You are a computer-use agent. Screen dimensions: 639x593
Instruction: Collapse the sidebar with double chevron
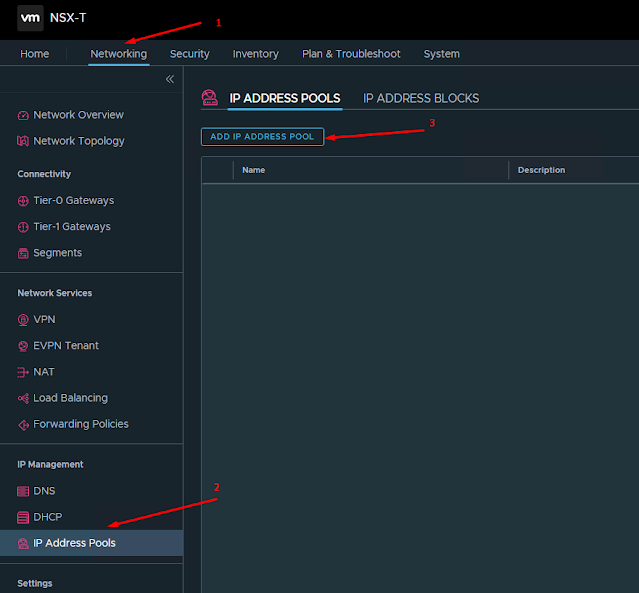[x=170, y=79]
